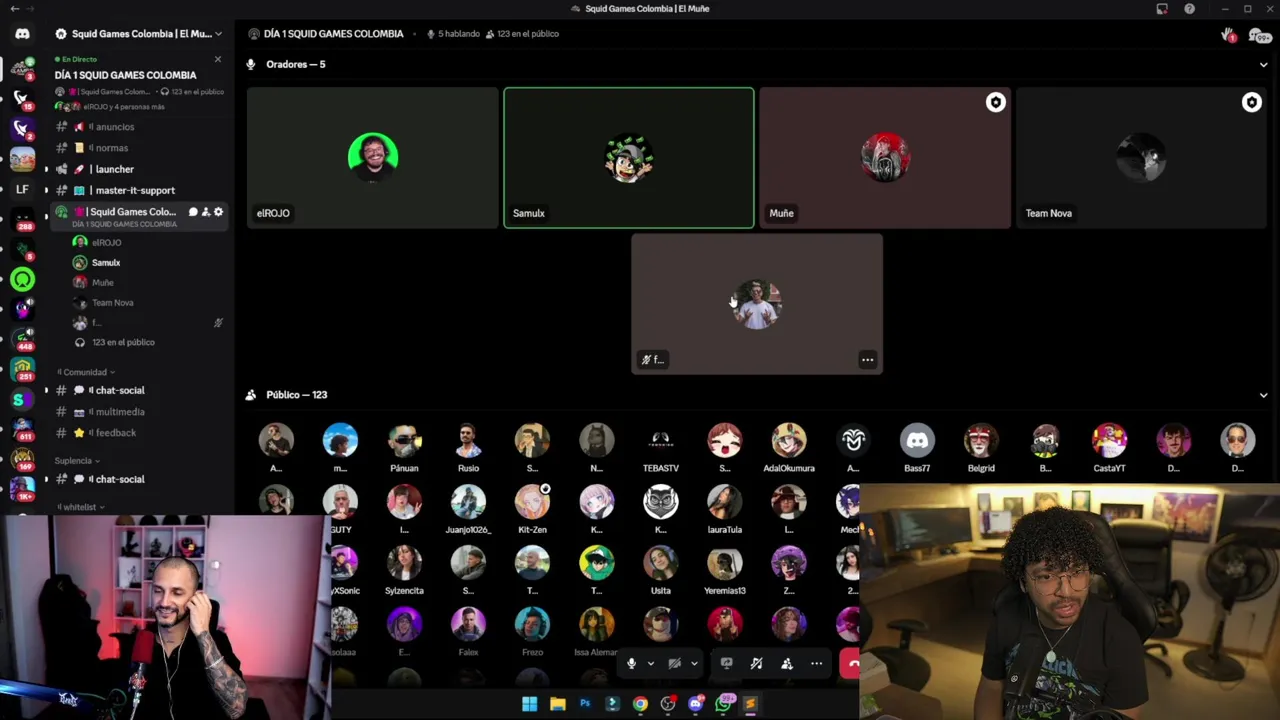Collapse the Comunidad channel category
The height and width of the screenshot is (720, 1280).
85,372
